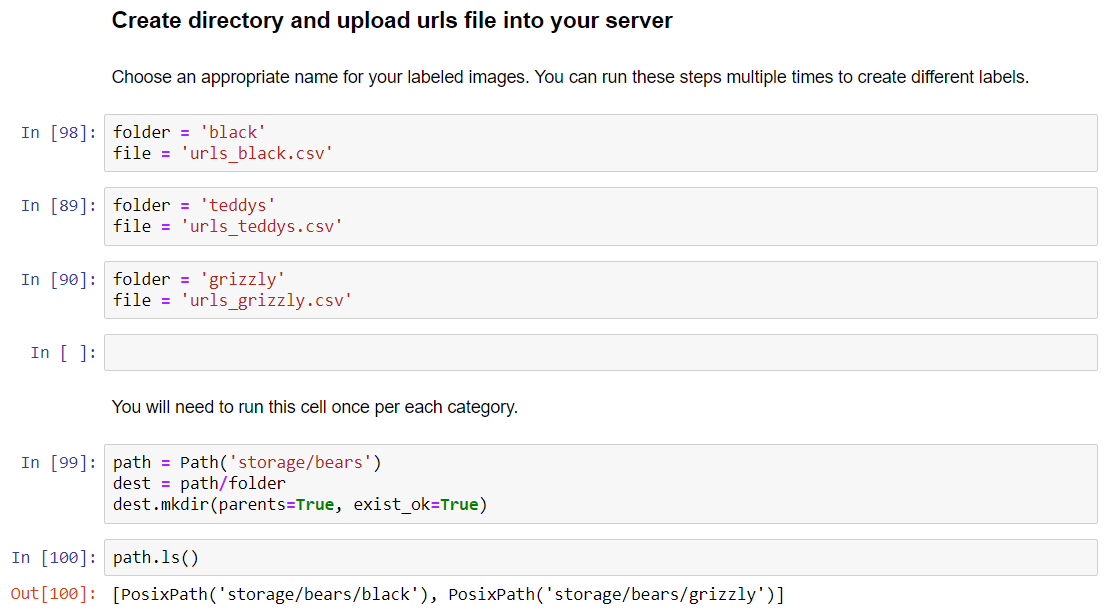Click output PosixPath('storage/bears/black')

274,594
